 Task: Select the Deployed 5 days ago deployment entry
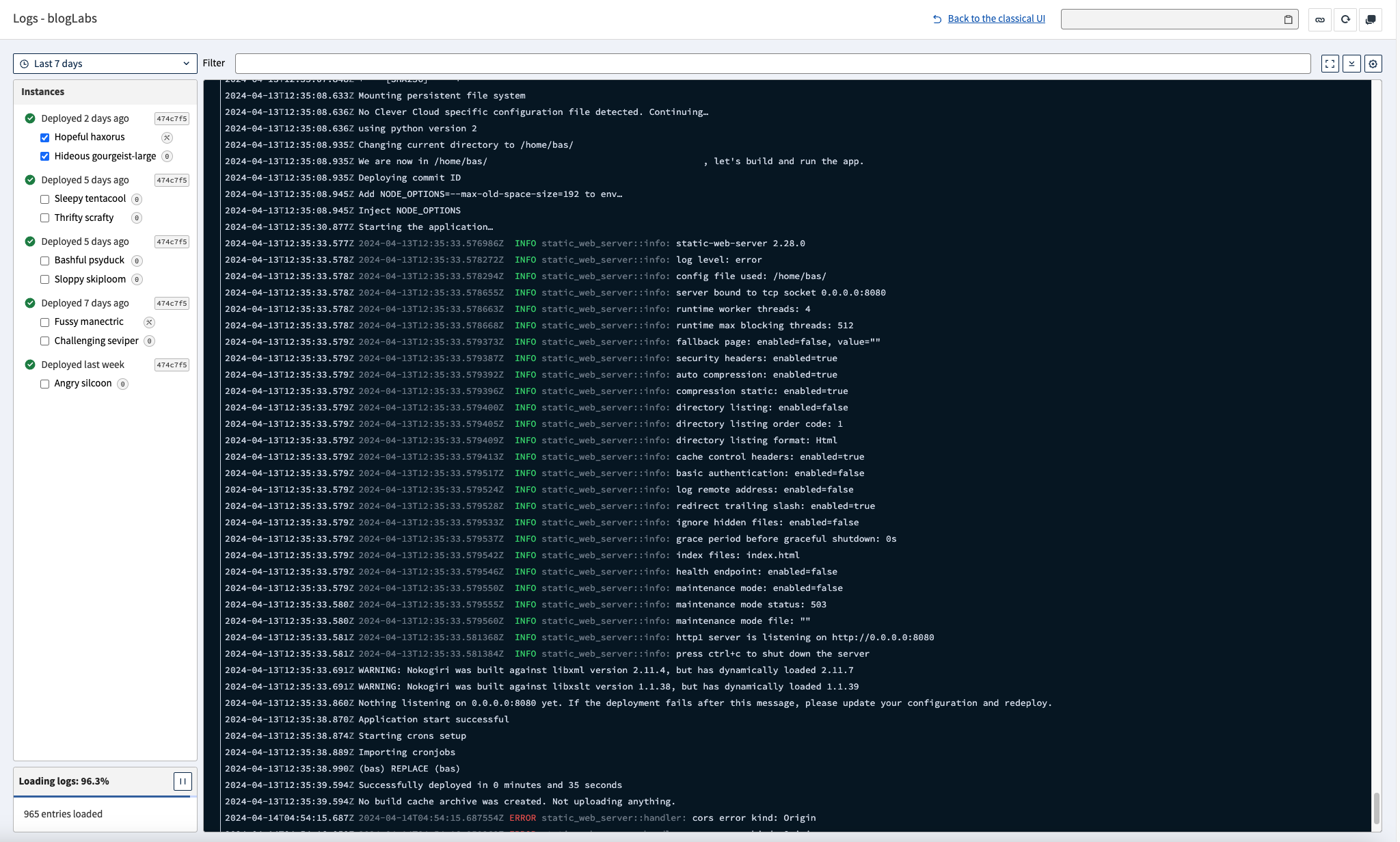pyautogui.click(x=85, y=179)
